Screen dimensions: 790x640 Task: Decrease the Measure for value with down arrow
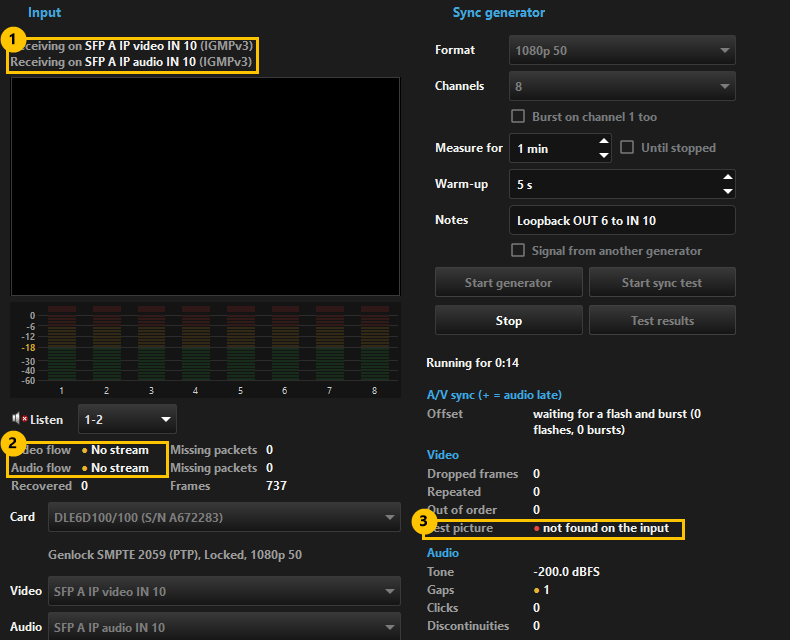point(604,155)
